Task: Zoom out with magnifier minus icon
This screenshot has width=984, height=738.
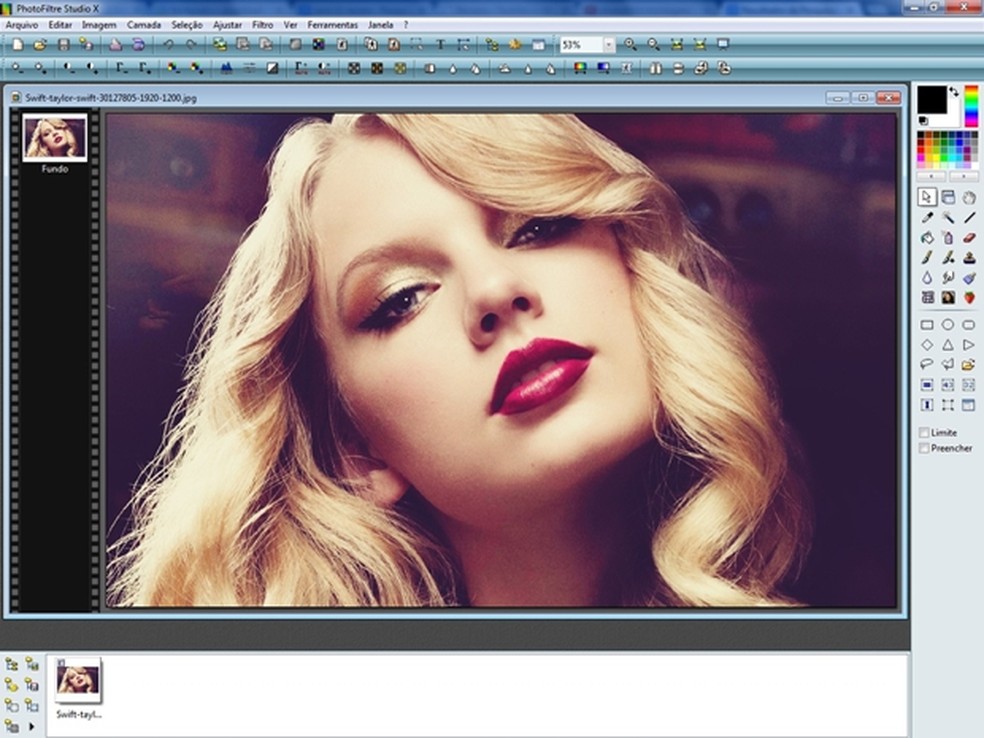Action: [x=653, y=45]
